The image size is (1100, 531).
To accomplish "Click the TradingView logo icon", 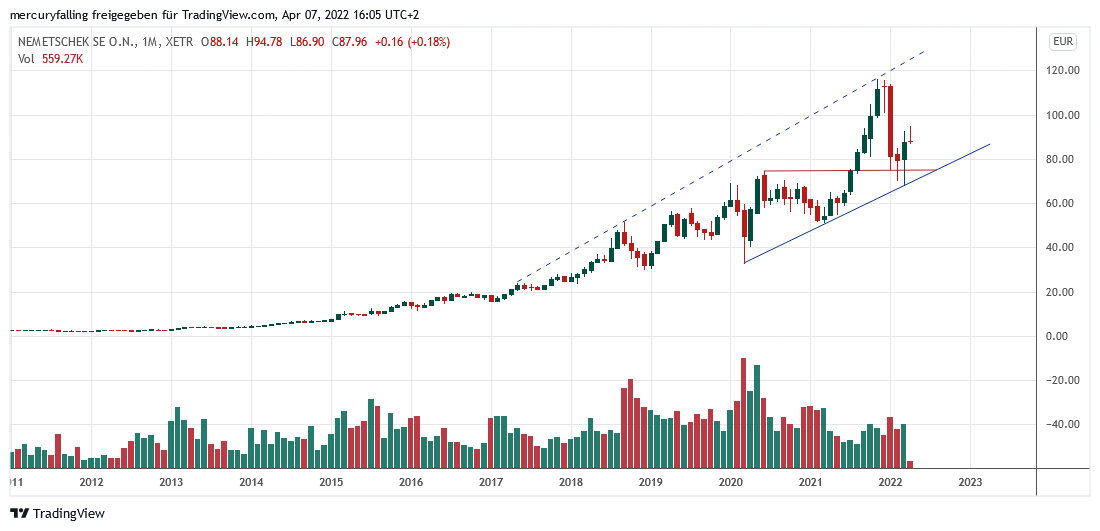I will tap(20, 513).
